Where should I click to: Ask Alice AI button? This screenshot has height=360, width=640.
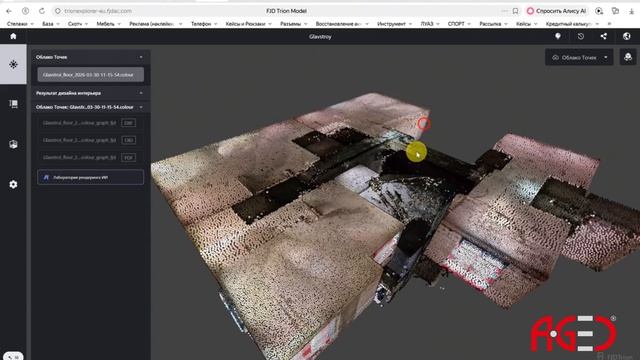[x=556, y=11]
